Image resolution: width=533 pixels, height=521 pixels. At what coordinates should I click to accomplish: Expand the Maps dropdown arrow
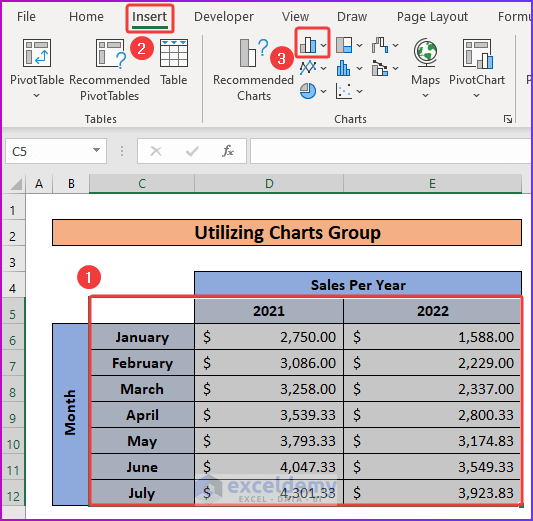[x=425, y=96]
